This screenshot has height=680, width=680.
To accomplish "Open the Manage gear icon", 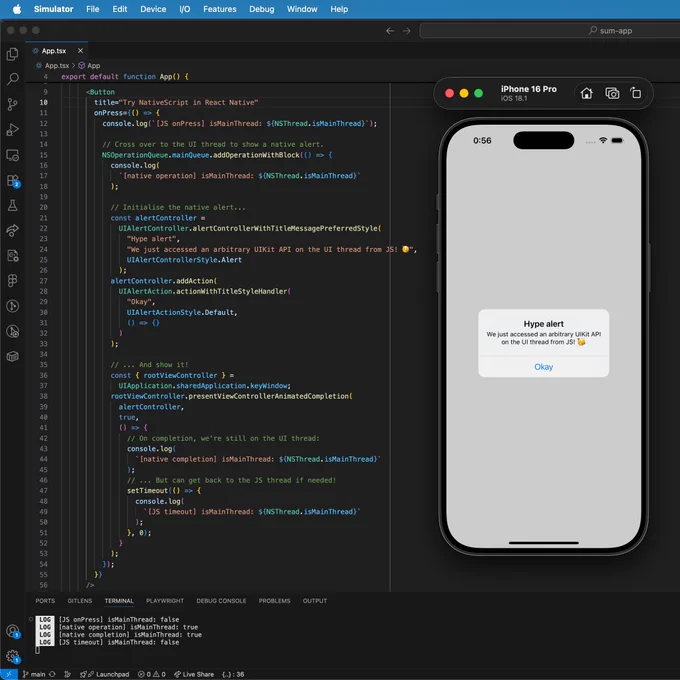I will pyautogui.click(x=13, y=656).
